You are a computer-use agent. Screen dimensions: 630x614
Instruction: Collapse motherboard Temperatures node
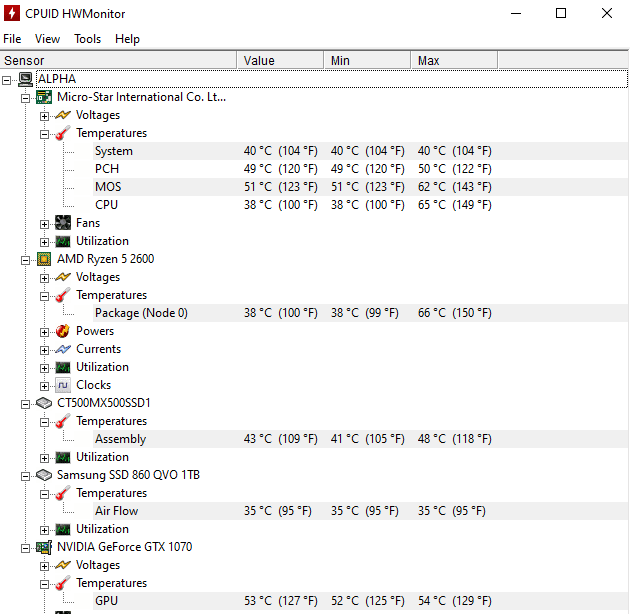pos(44,134)
